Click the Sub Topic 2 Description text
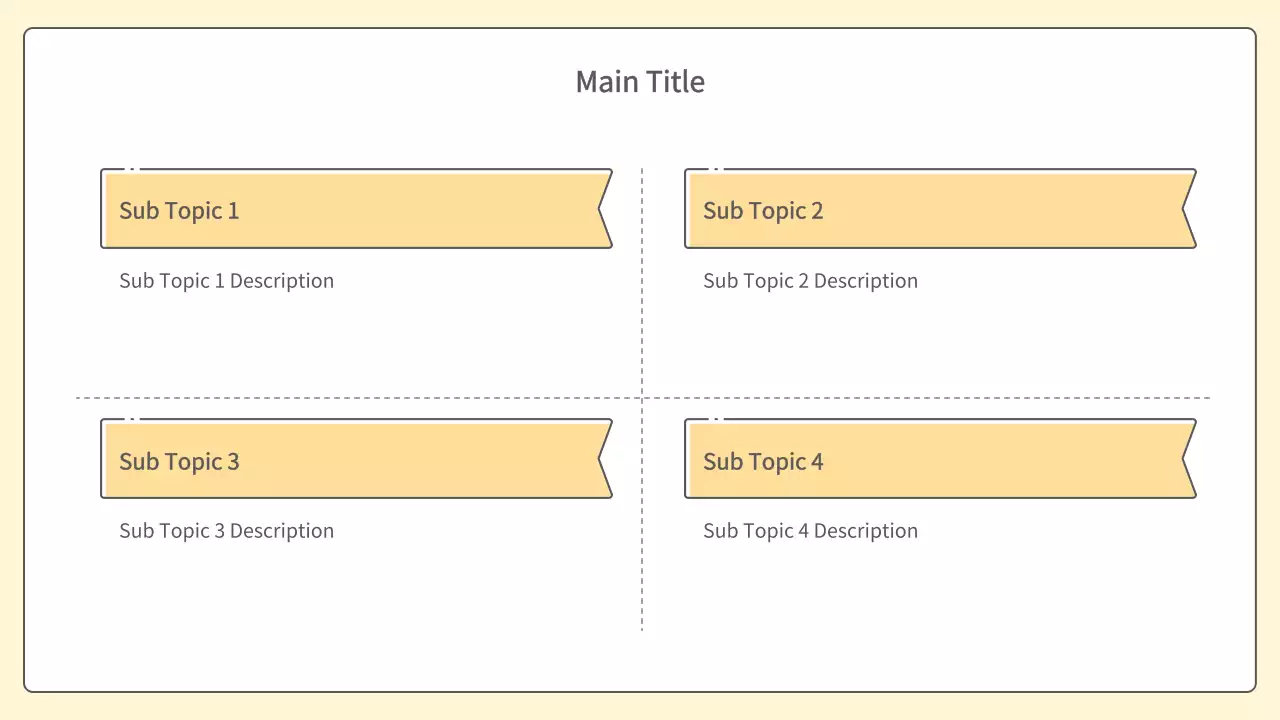This screenshot has height=720, width=1280. coord(810,281)
